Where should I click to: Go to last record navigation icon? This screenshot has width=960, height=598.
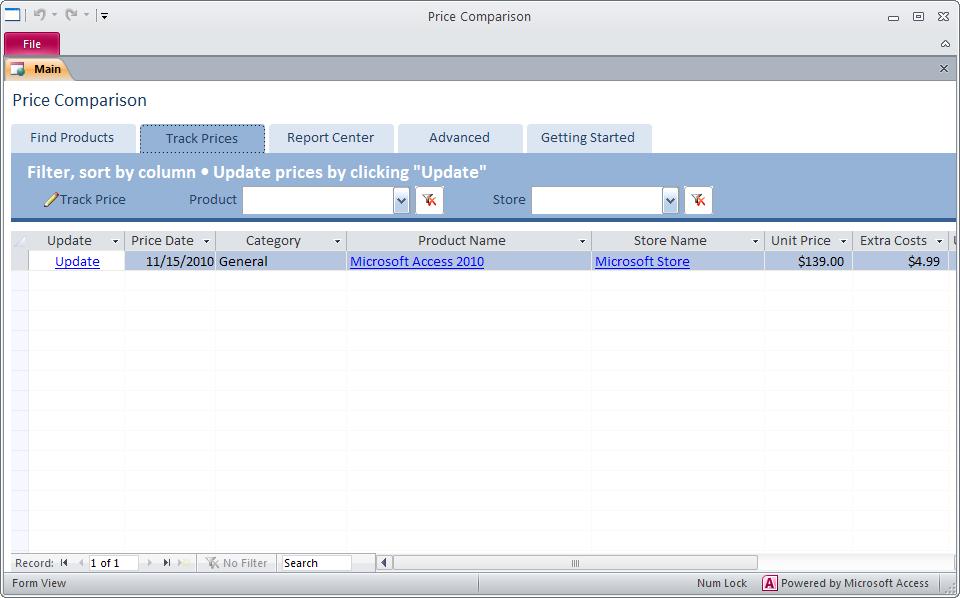(167, 563)
